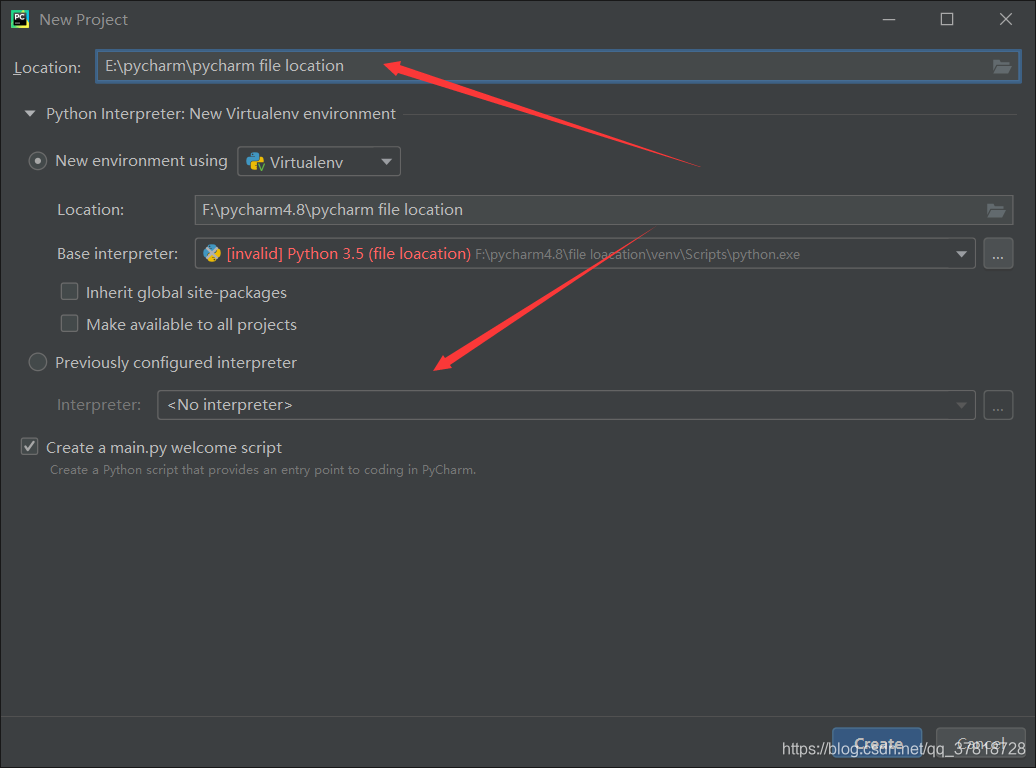Click the Virtualenv Python icon
Viewport: 1036px width, 768px height.
255,162
